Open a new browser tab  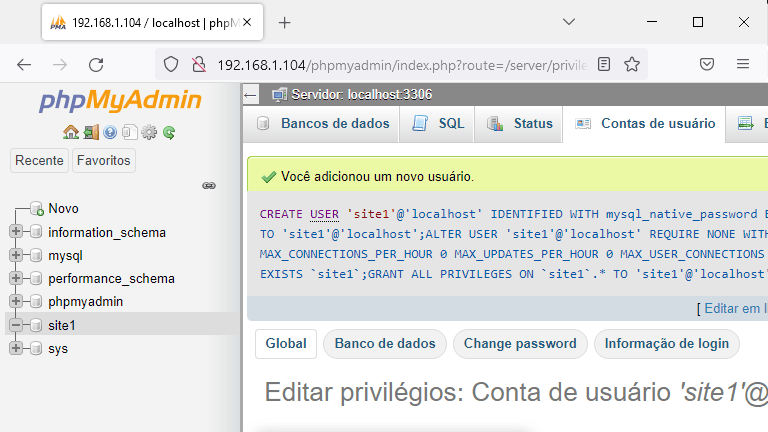(285, 23)
